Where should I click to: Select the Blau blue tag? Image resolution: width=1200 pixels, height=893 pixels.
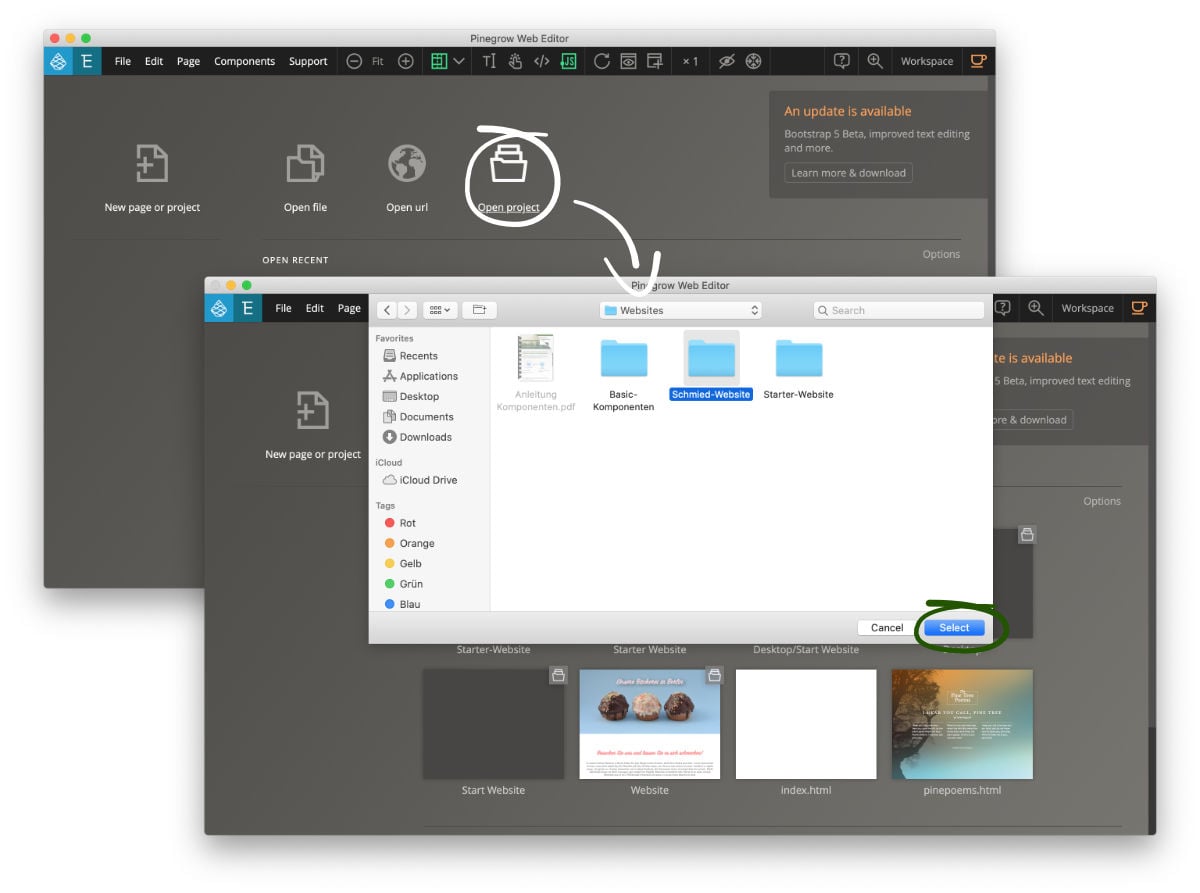pyautogui.click(x=402, y=604)
